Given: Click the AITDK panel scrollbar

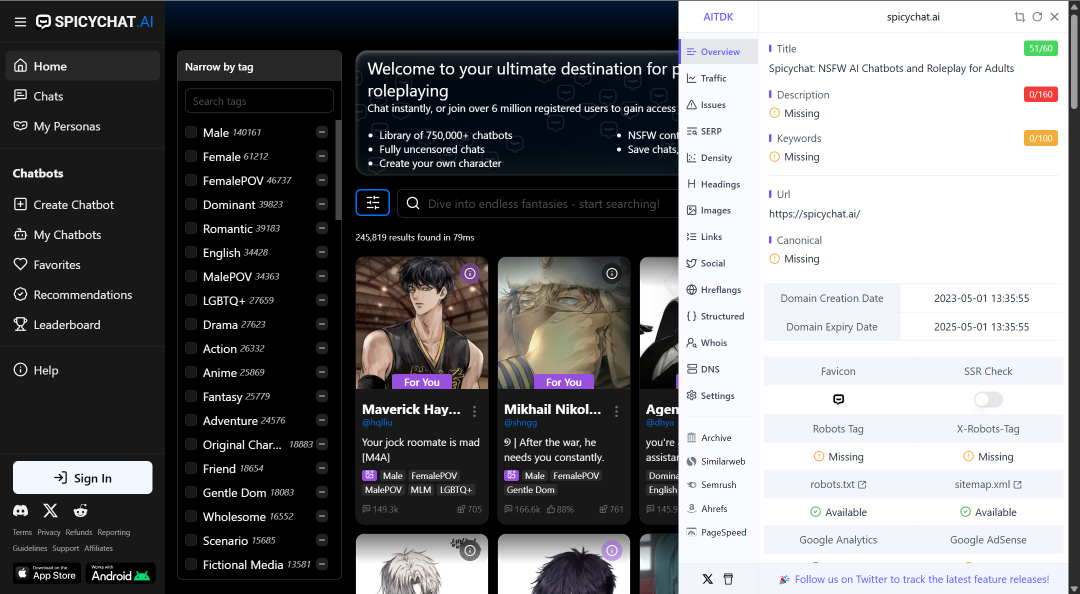Looking at the screenshot, I should click(x=1074, y=62).
